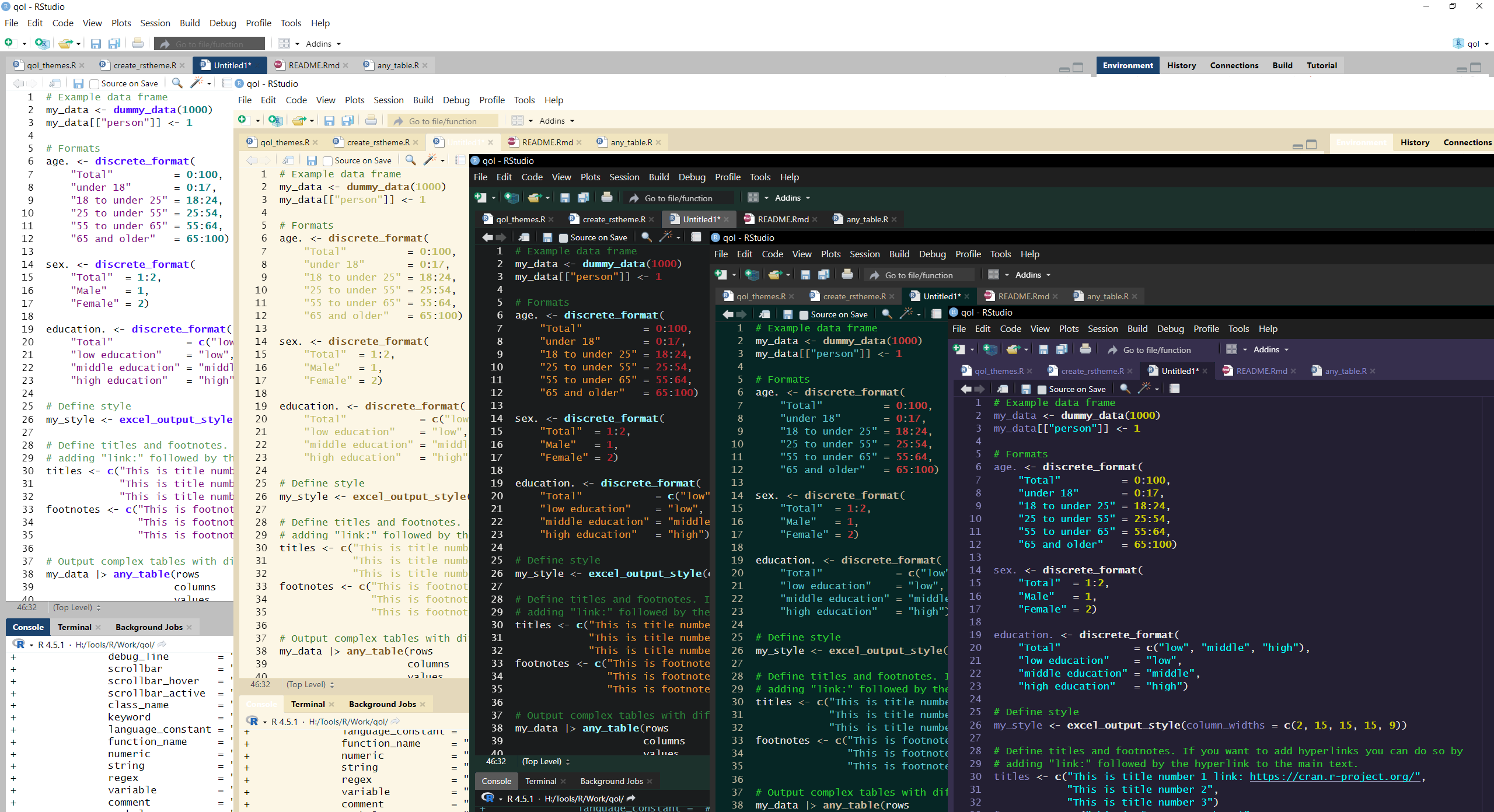Close any_table.R tab in outermost grey window
Screen dimensions: 1494x812
click(425, 65)
